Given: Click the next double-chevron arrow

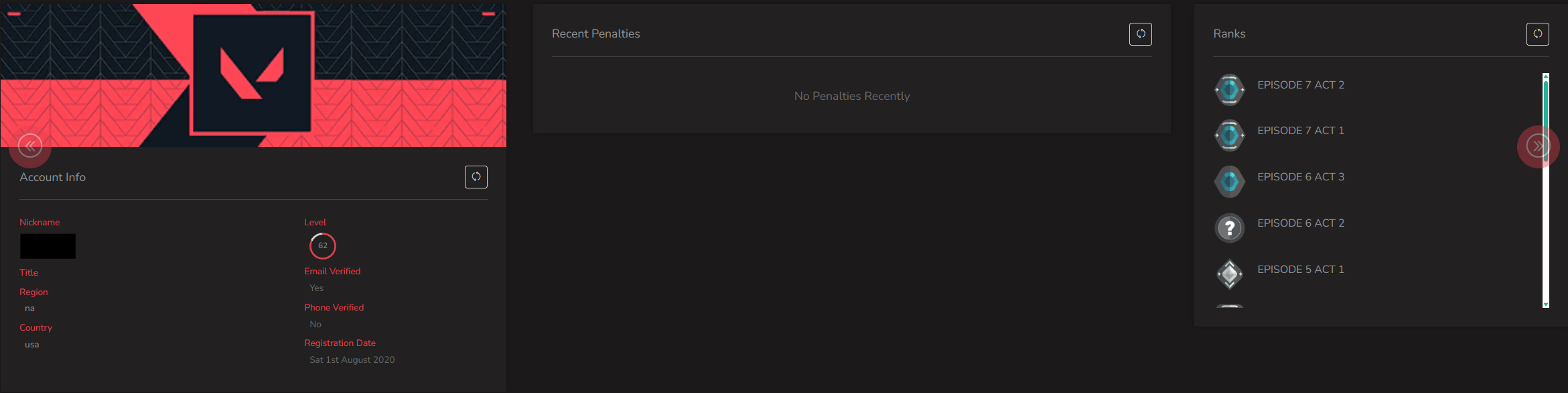Looking at the screenshot, I should (1538, 146).
